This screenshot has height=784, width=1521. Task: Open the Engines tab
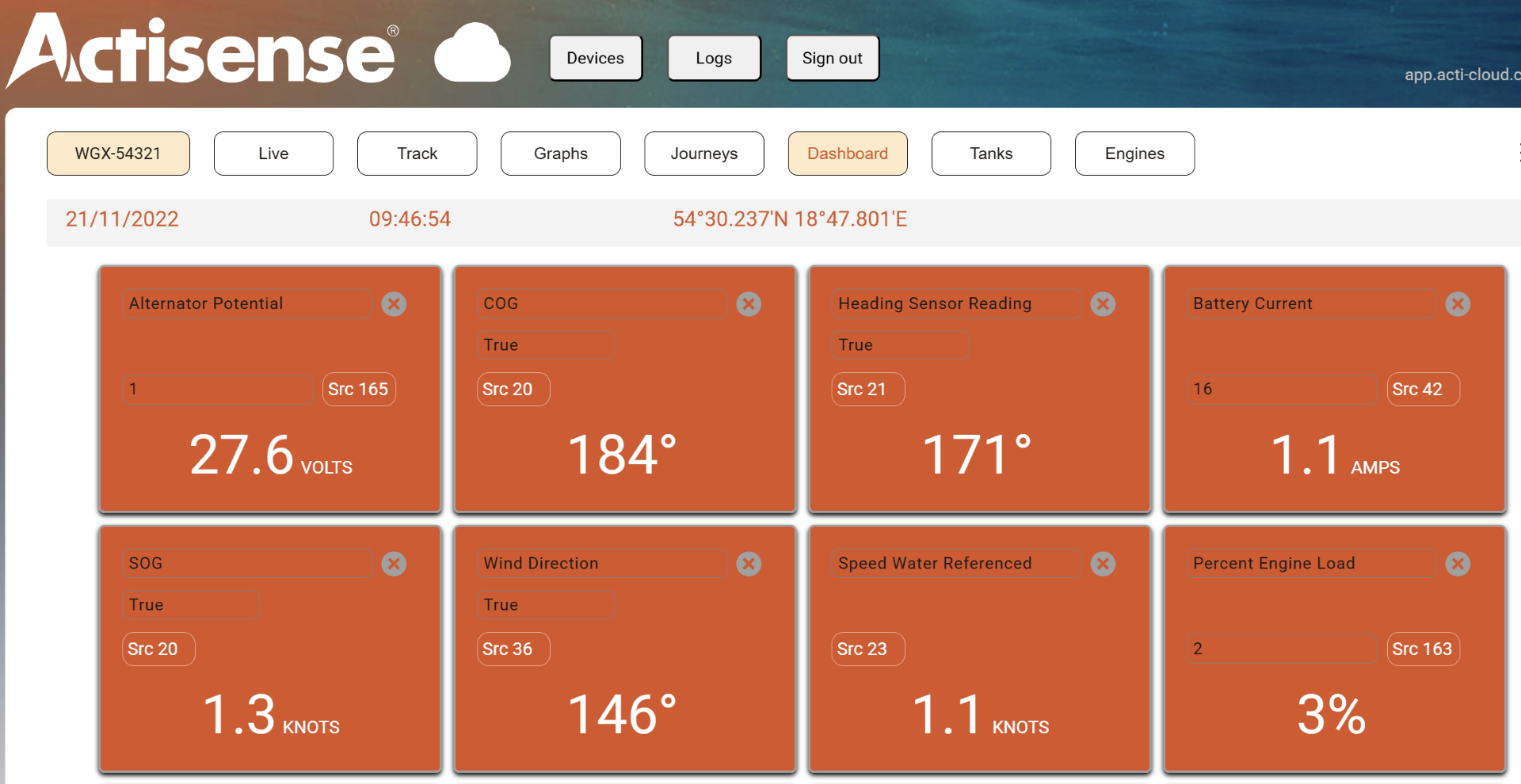[x=1134, y=154]
